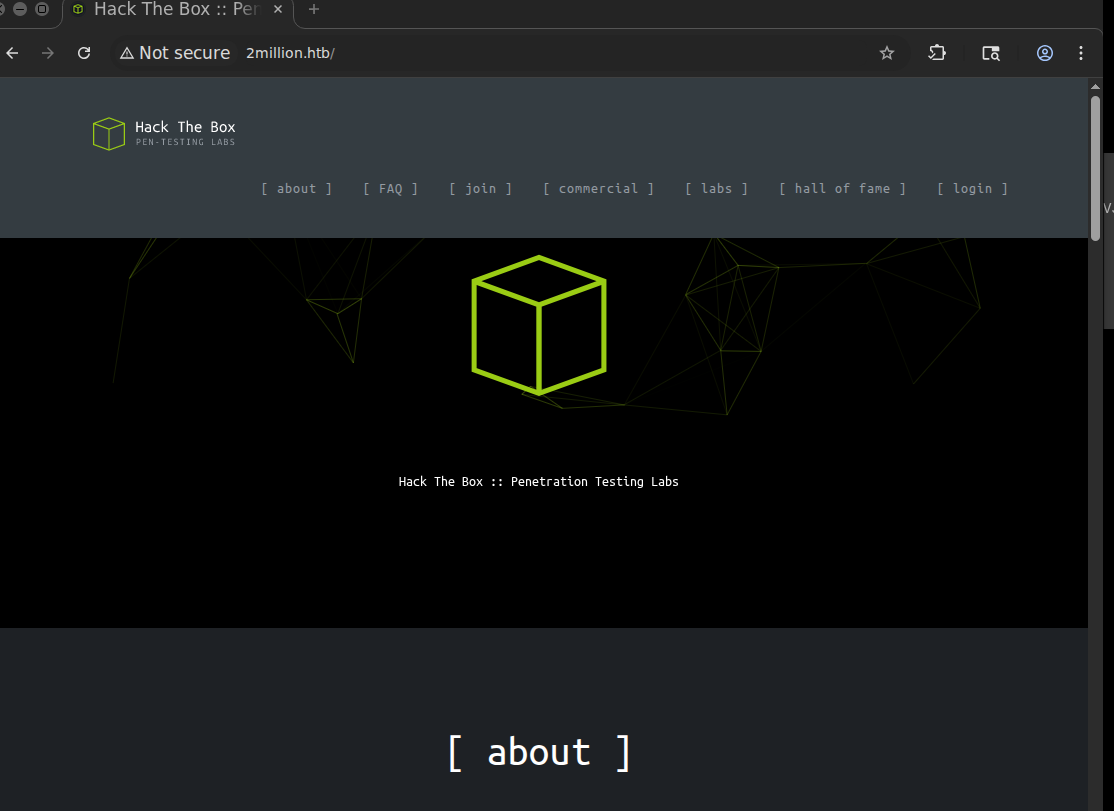Click the large [ about ] section heading

(539, 752)
